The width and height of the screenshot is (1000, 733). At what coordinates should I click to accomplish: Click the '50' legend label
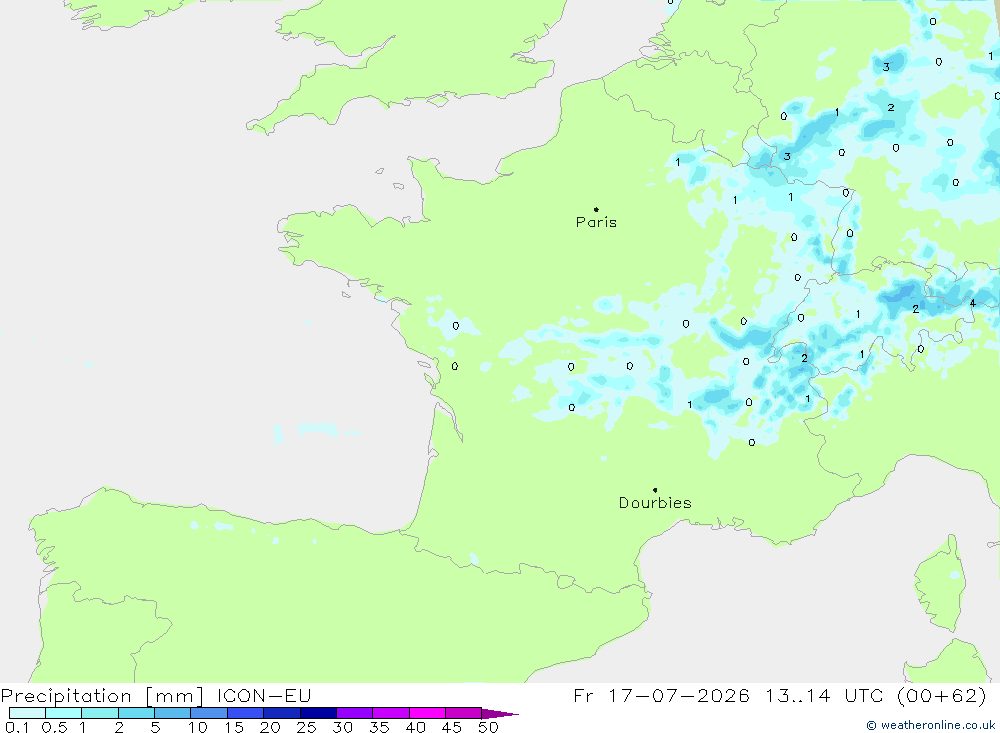click(488, 727)
